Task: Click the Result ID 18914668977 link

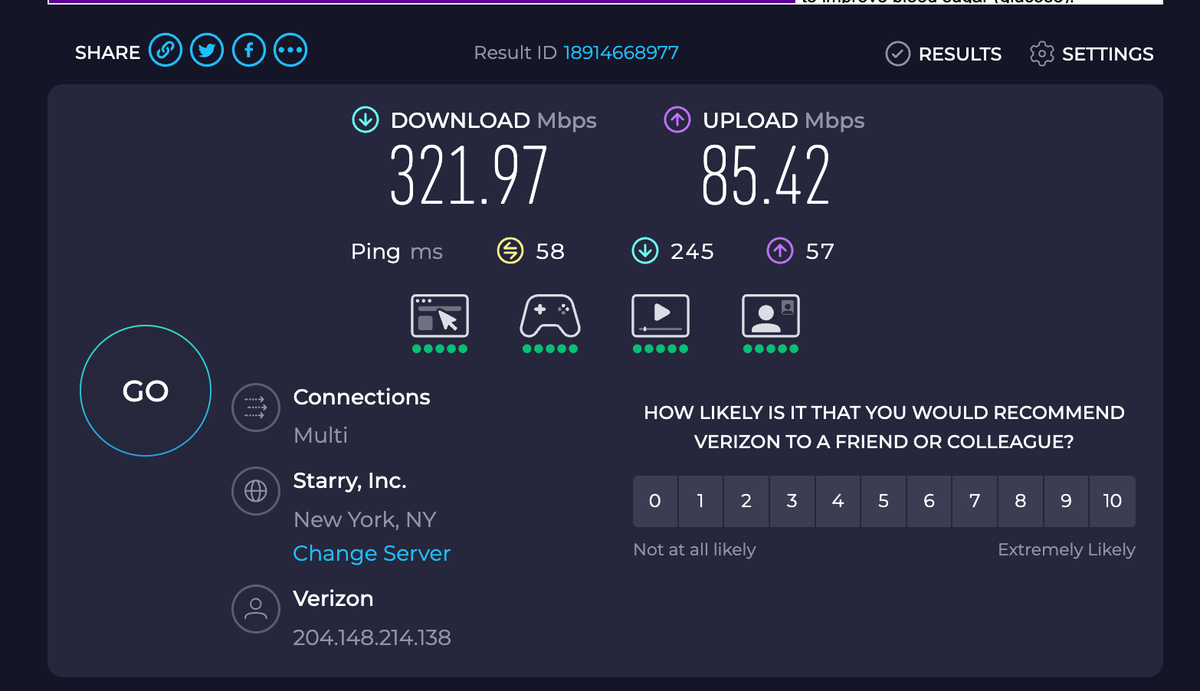Action: click(x=620, y=55)
